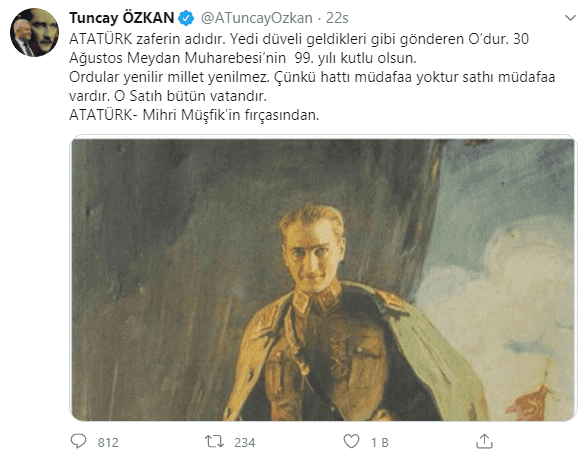Image resolution: width=587 pixels, height=455 pixels.
Task: Click the line 'Ordular yenilir millet yenilmez'
Action: 312,77
